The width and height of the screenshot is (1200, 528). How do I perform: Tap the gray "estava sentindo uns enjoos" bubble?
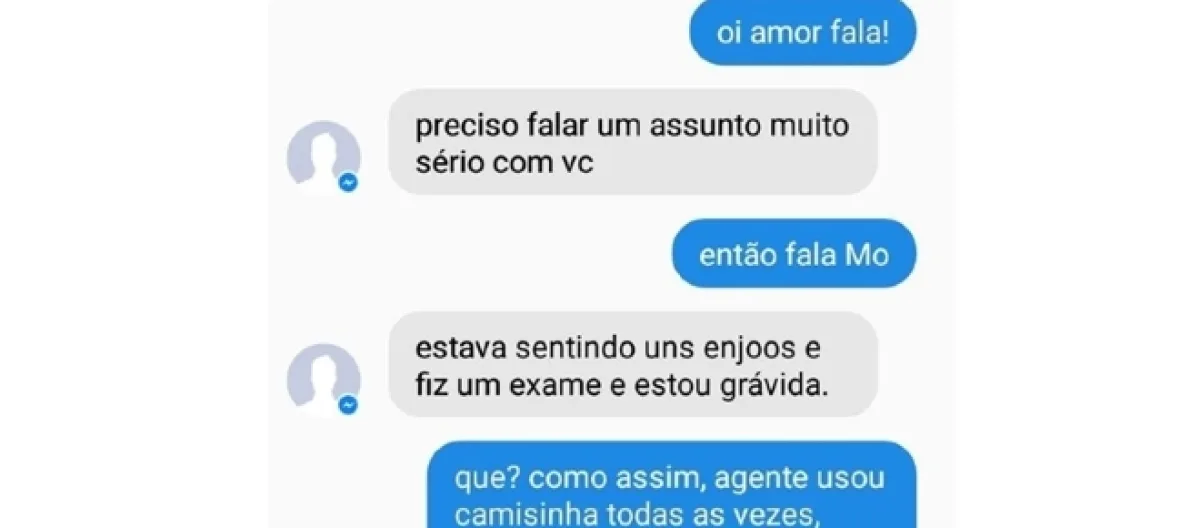(633, 364)
